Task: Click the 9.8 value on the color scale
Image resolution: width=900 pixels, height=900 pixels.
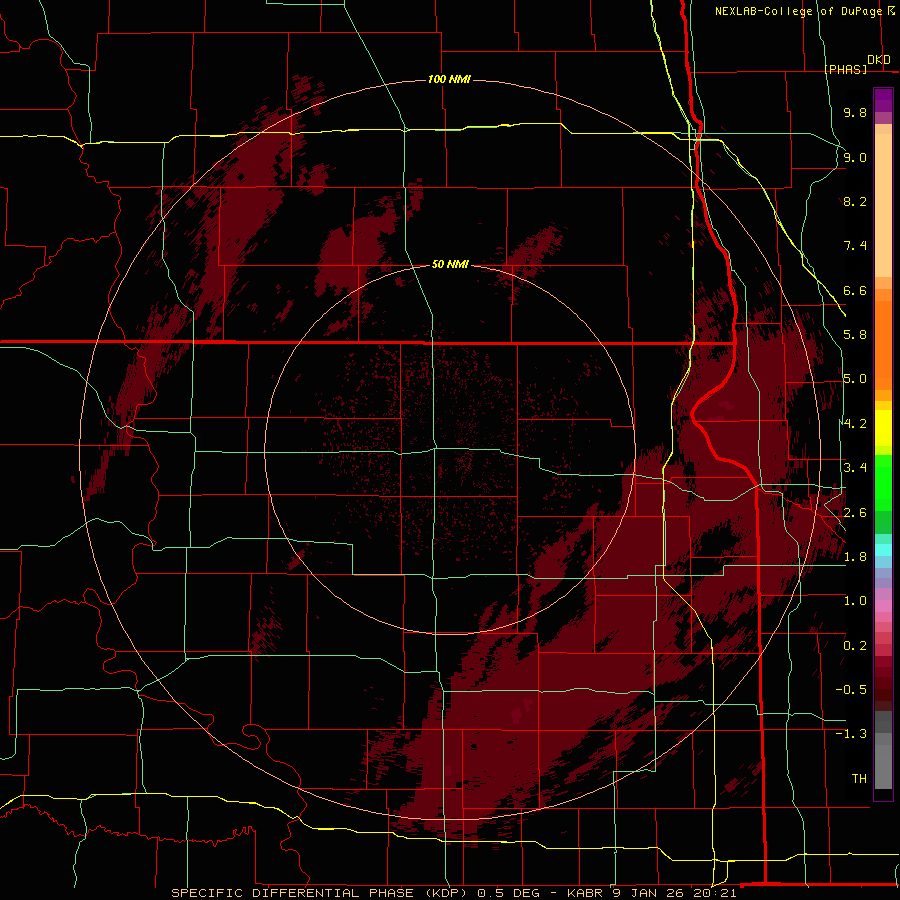Action: pos(855,112)
